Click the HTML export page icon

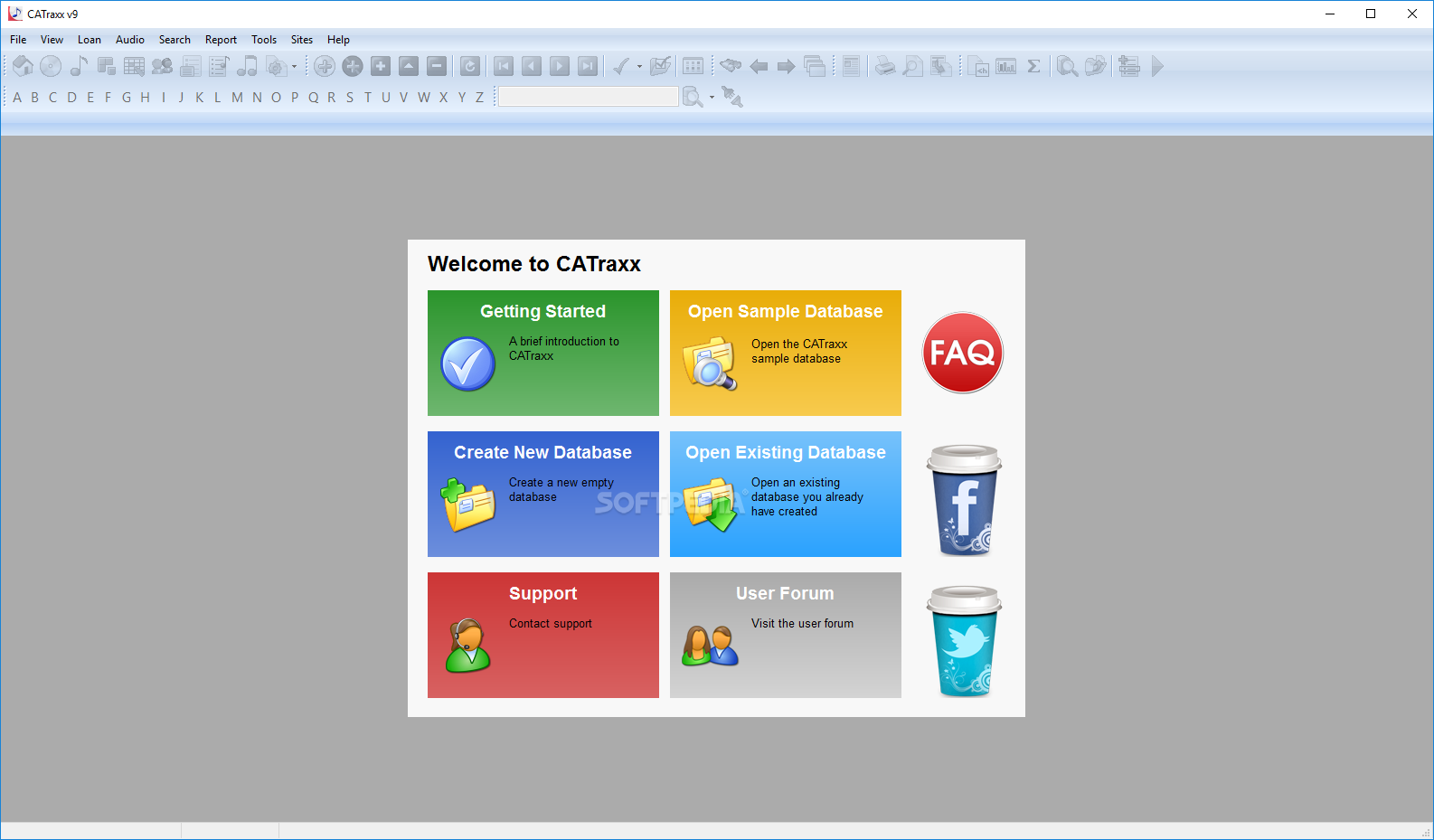[978, 66]
